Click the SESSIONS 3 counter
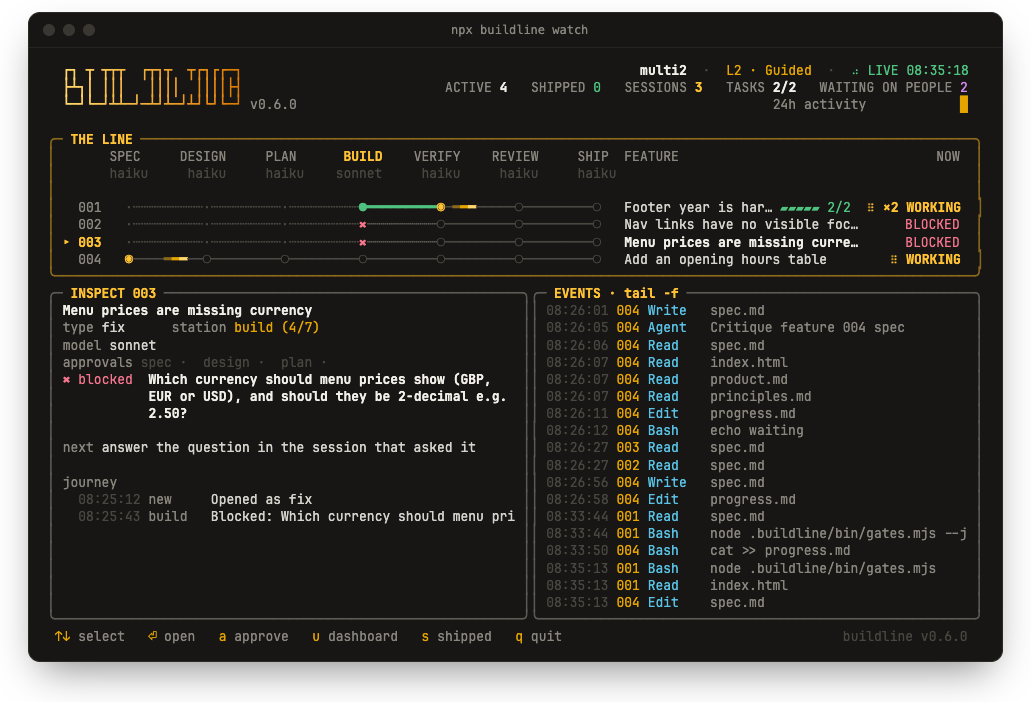The width and height of the screenshot is (1031, 702). 663,87
